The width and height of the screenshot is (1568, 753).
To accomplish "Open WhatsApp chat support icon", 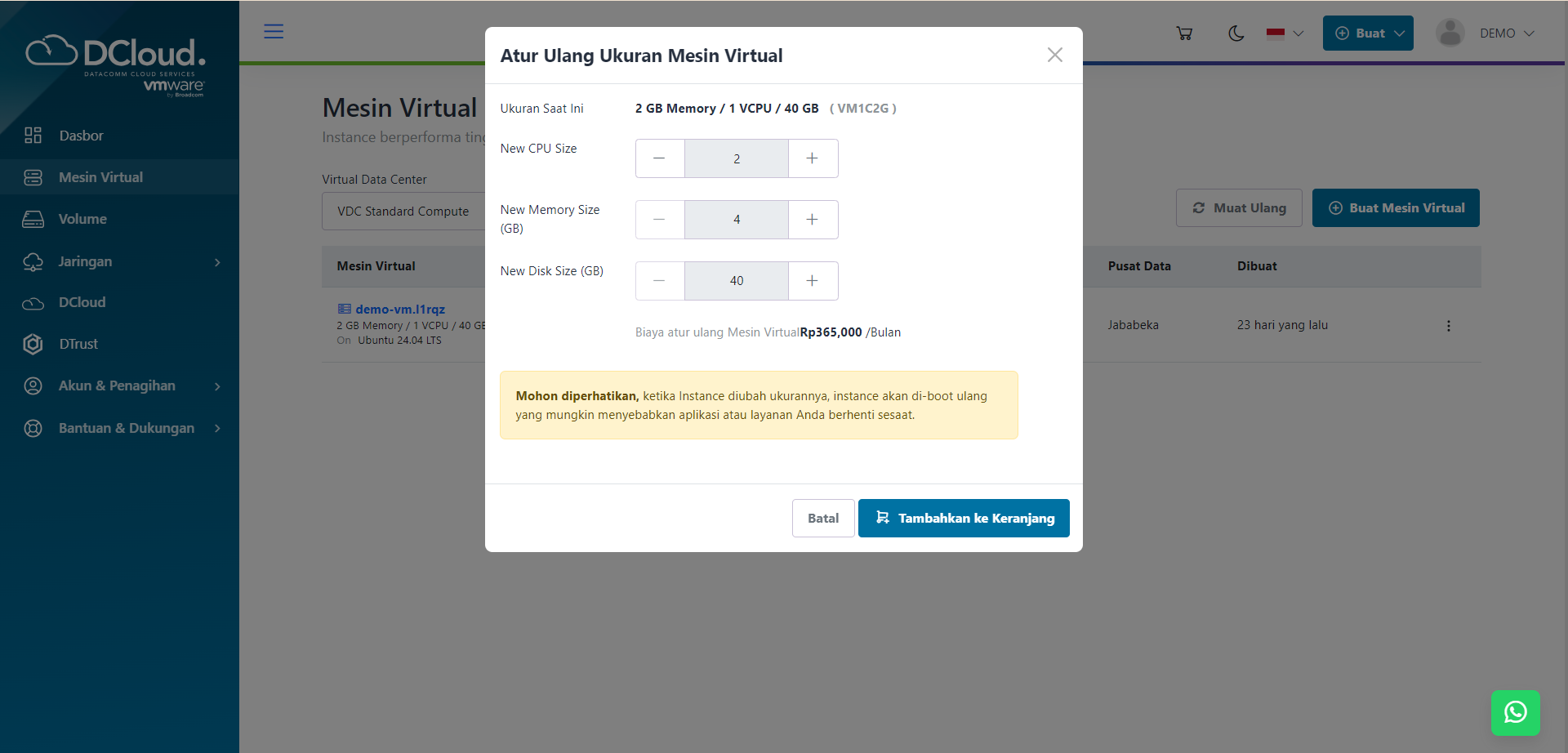I will point(1515,712).
